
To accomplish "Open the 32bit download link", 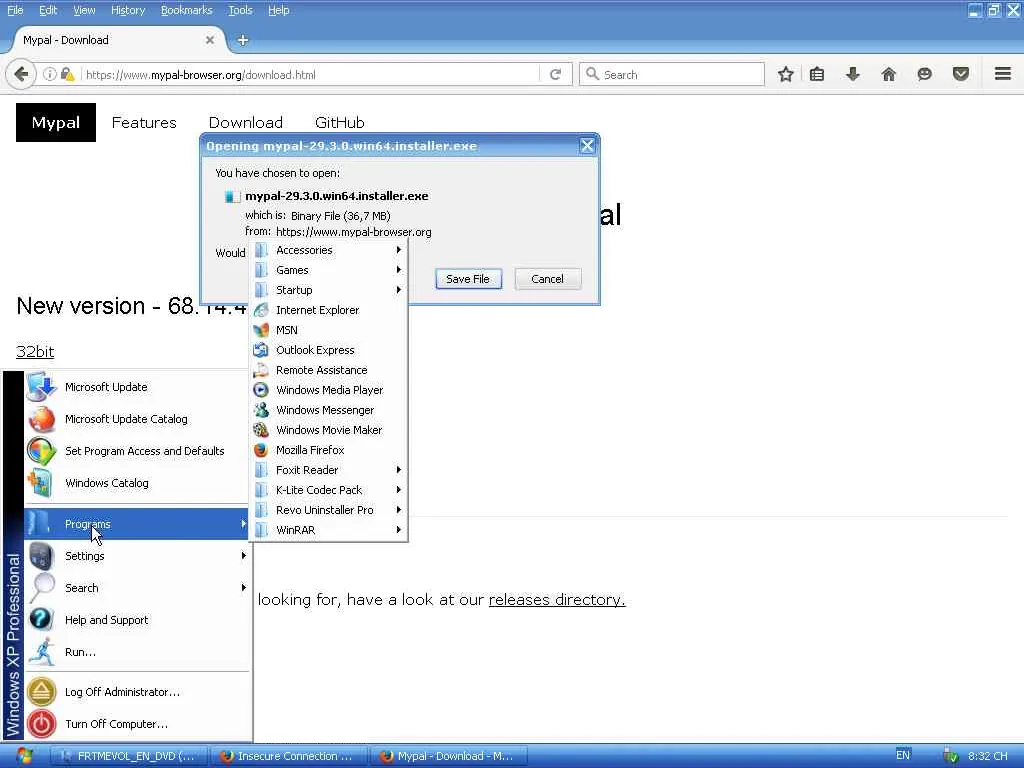I will click(x=35, y=351).
